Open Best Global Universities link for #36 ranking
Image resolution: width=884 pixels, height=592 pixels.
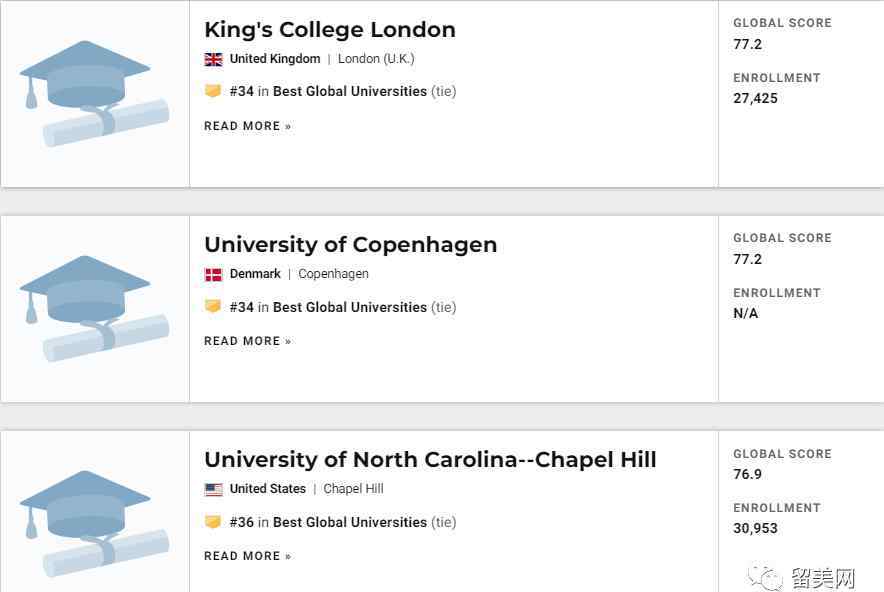[x=350, y=522]
